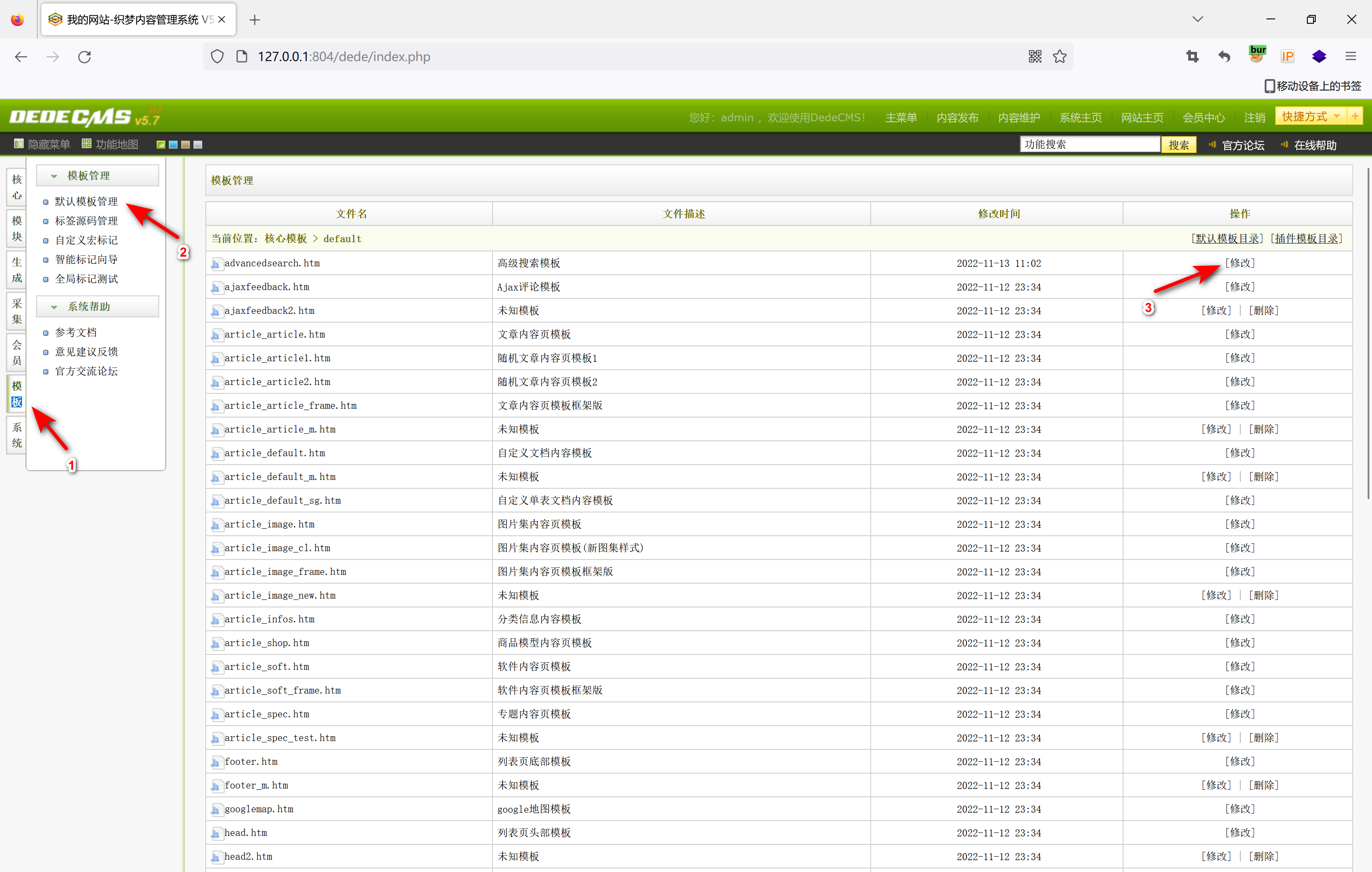1372x872 pixels.
Task: Click the 功能搜索 input field
Action: 1088,144
